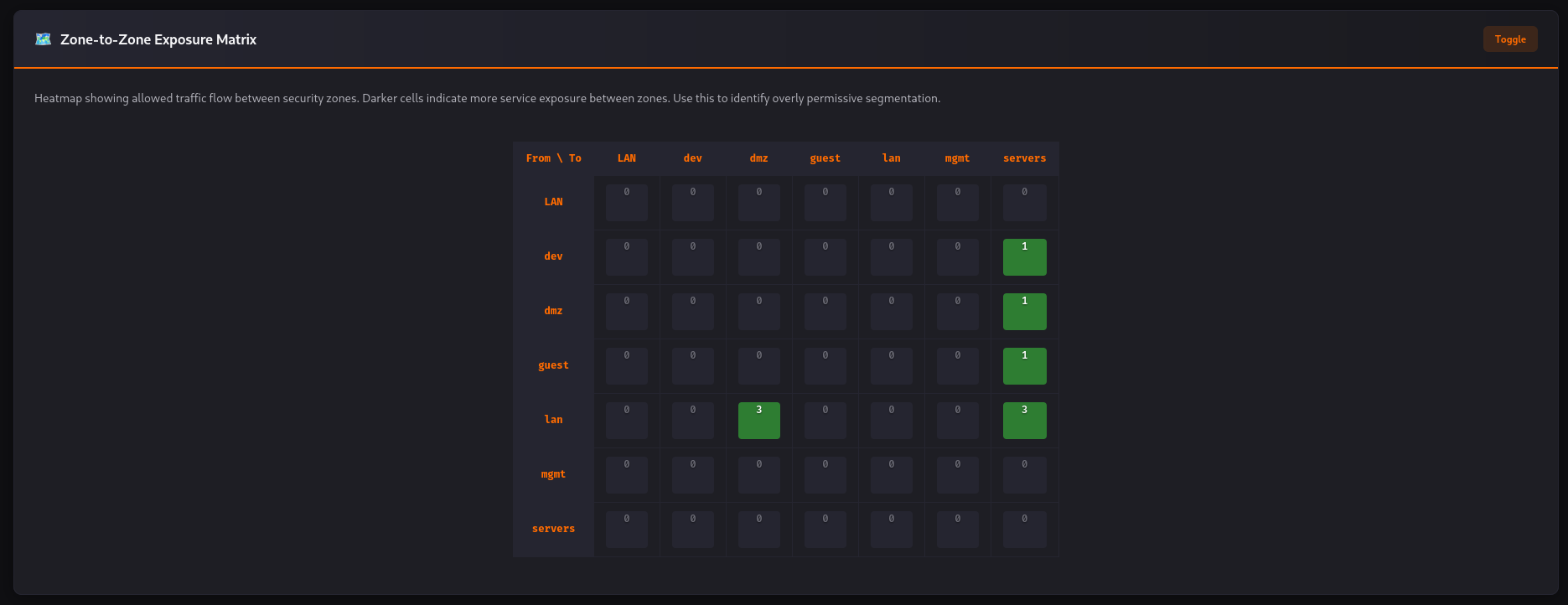Click the map icon beside Zone-to-Zone Exposure Matrix

[x=43, y=39]
